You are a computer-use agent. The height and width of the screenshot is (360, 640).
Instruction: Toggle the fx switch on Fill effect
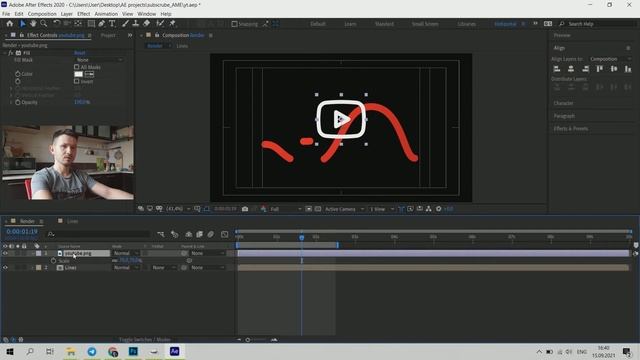tap(11, 53)
